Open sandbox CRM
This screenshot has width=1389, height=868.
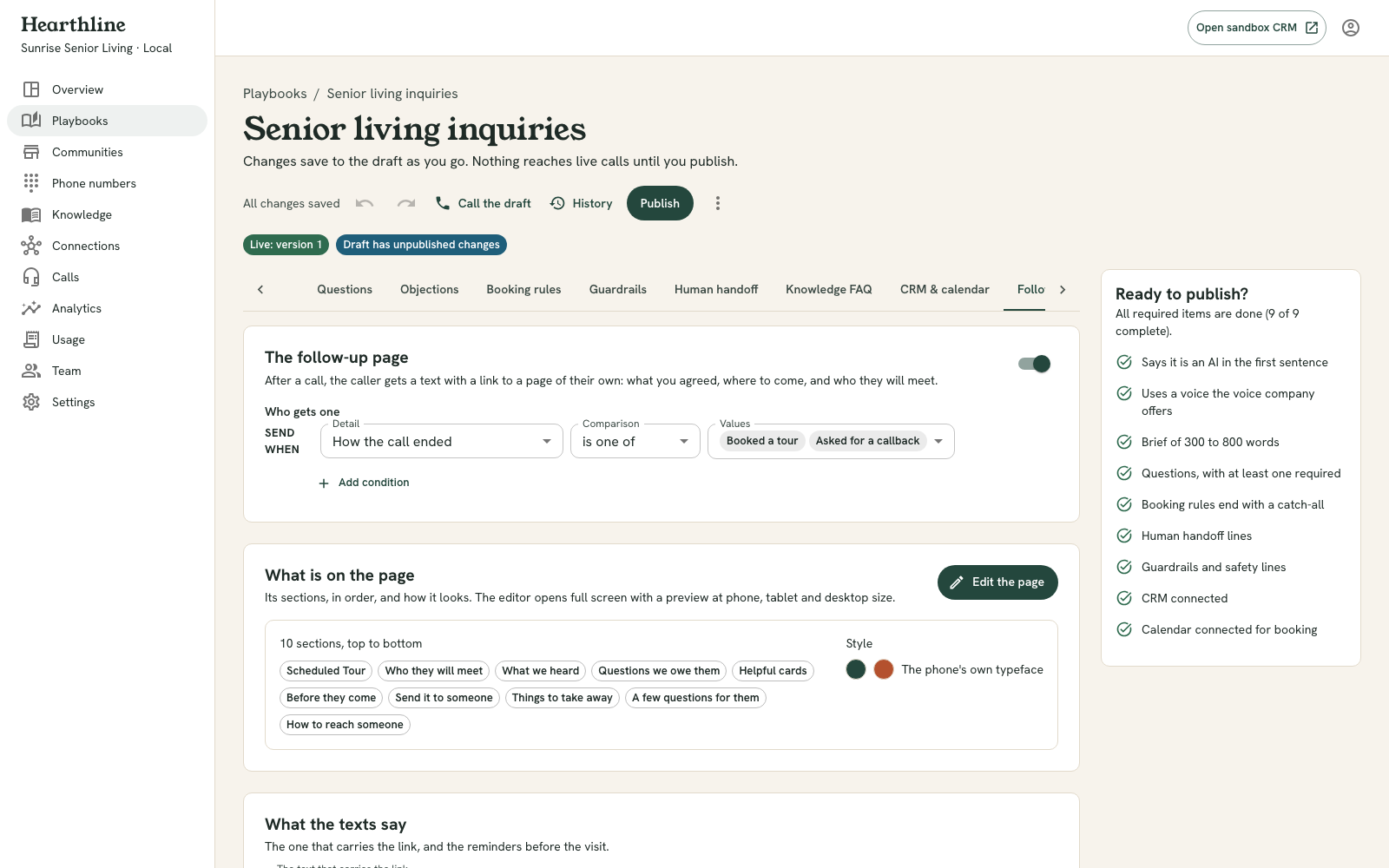pos(1256,28)
